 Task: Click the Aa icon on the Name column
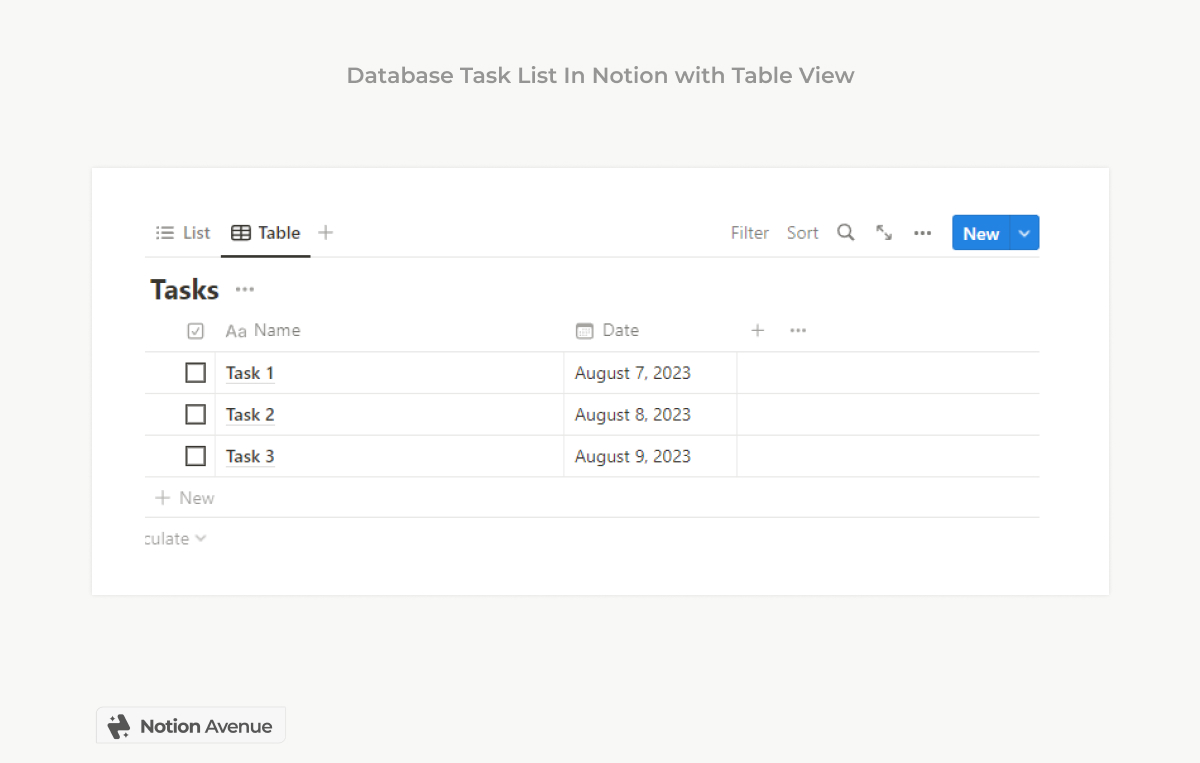[x=235, y=330]
